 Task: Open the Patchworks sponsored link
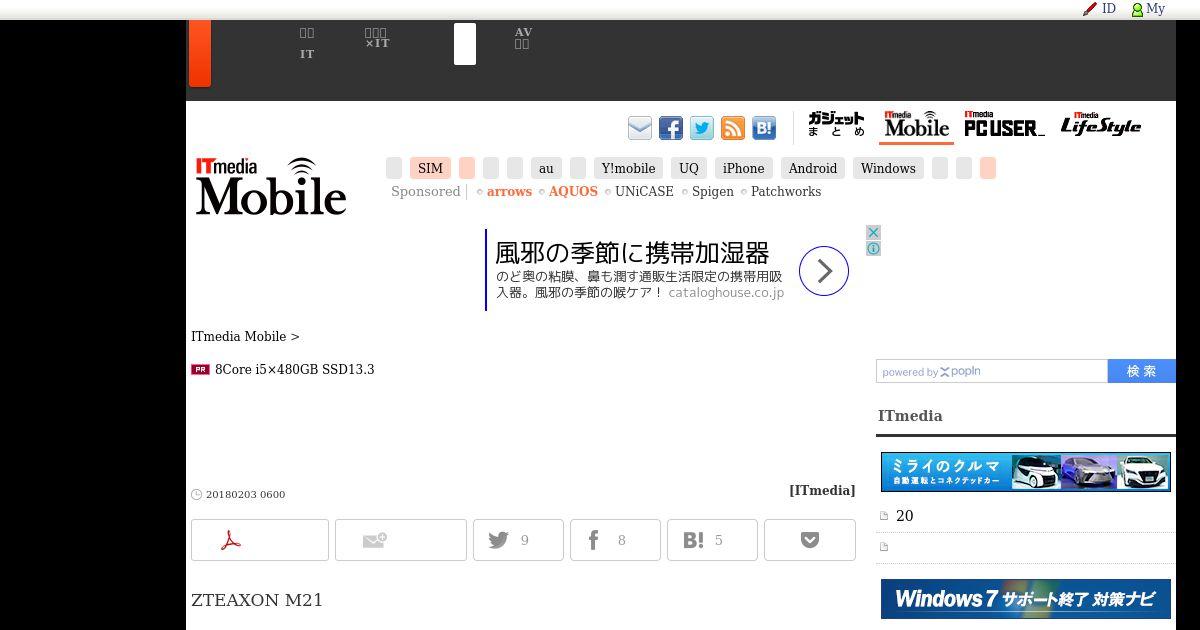(786, 191)
